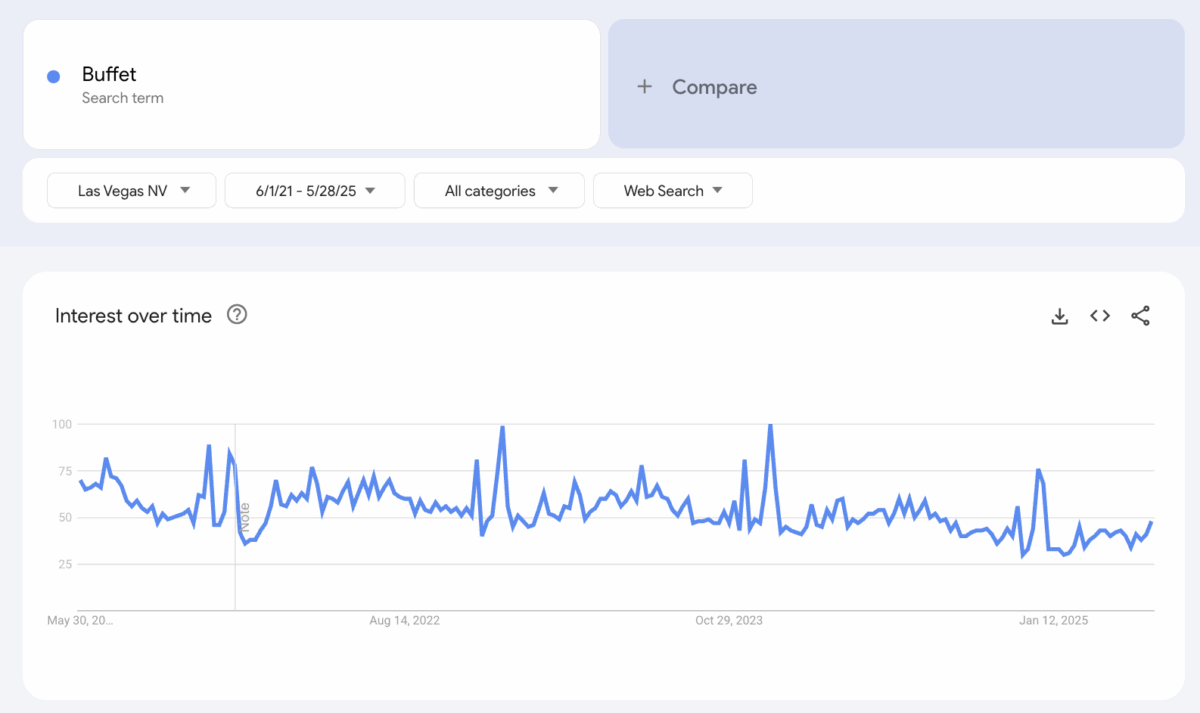This screenshot has width=1200, height=713.
Task: Click the blue dot beside Buffet
Action: pyautogui.click(x=54, y=77)
